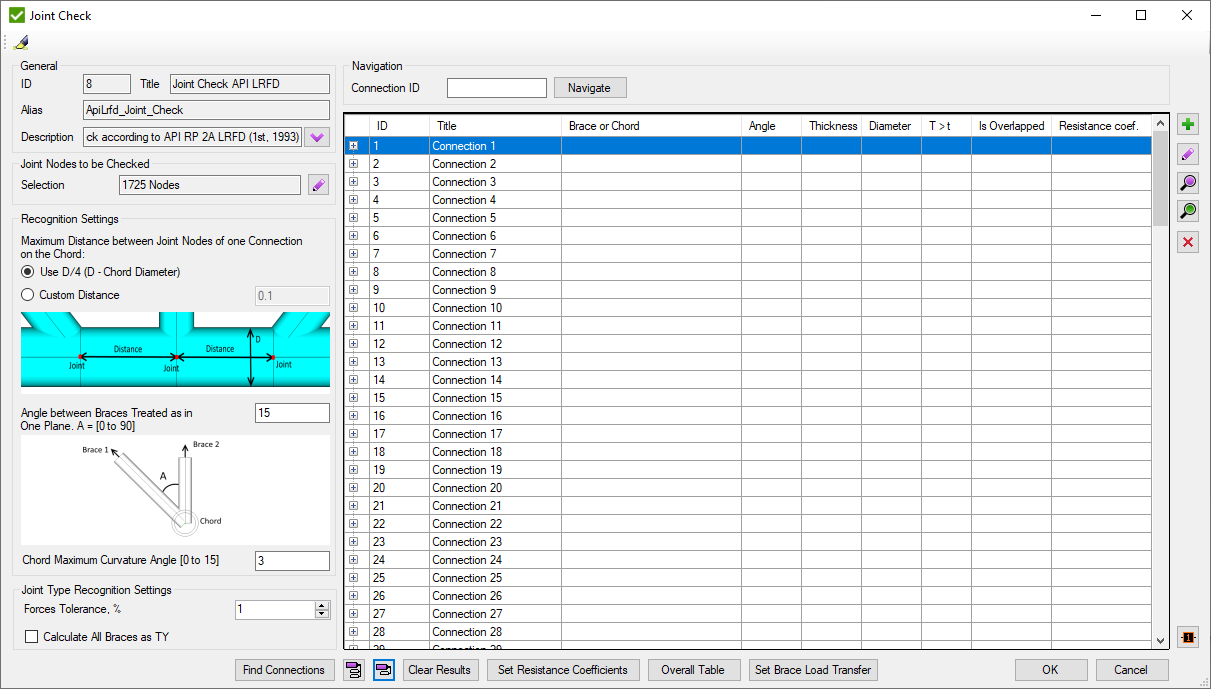Viewport: 1211px width, 689px height.
Task: Click the green magnifier icon right of table
Action: (1188, 211)
